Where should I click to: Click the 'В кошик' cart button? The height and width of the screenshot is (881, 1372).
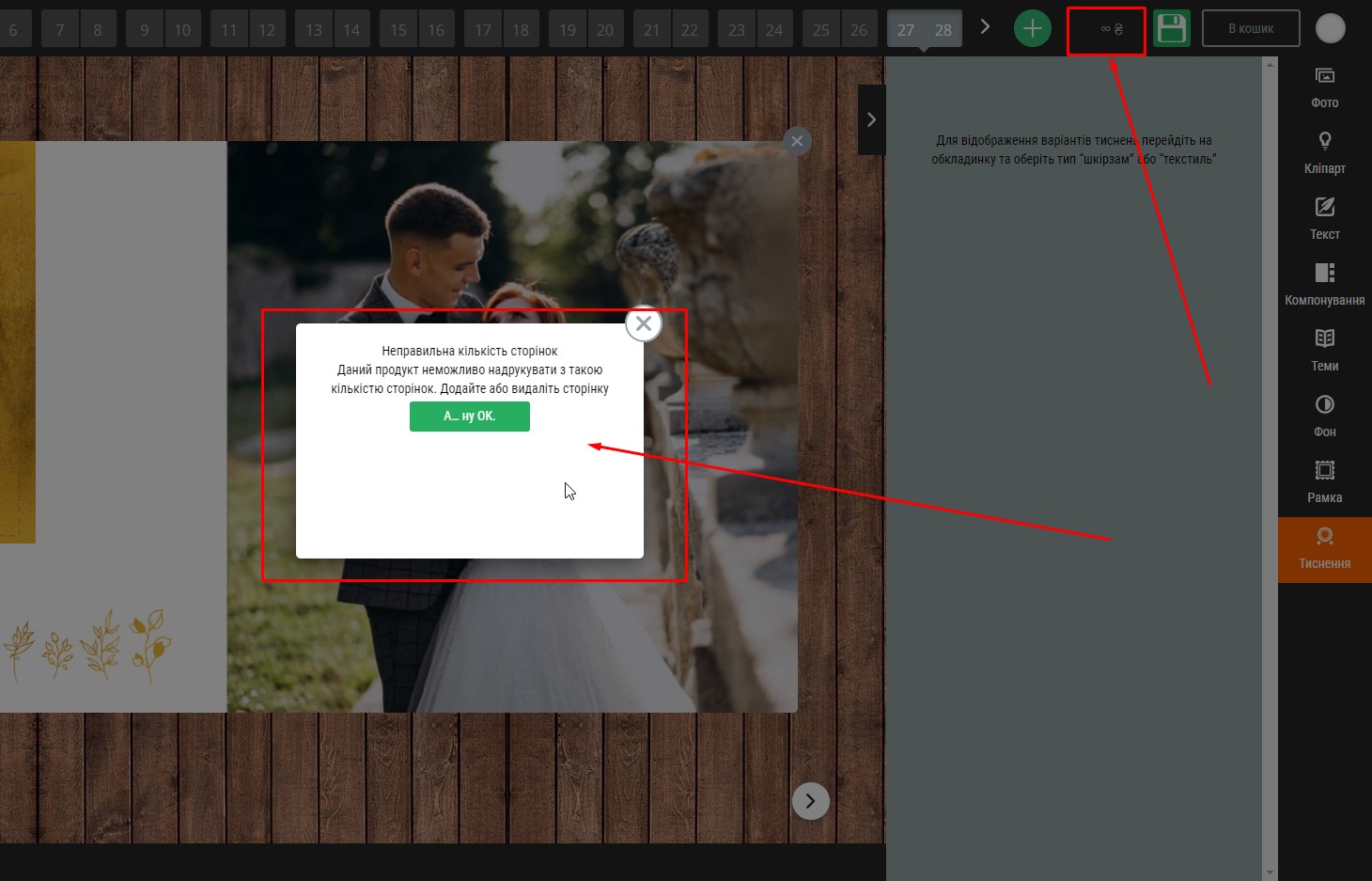(x=1251, y=29)
